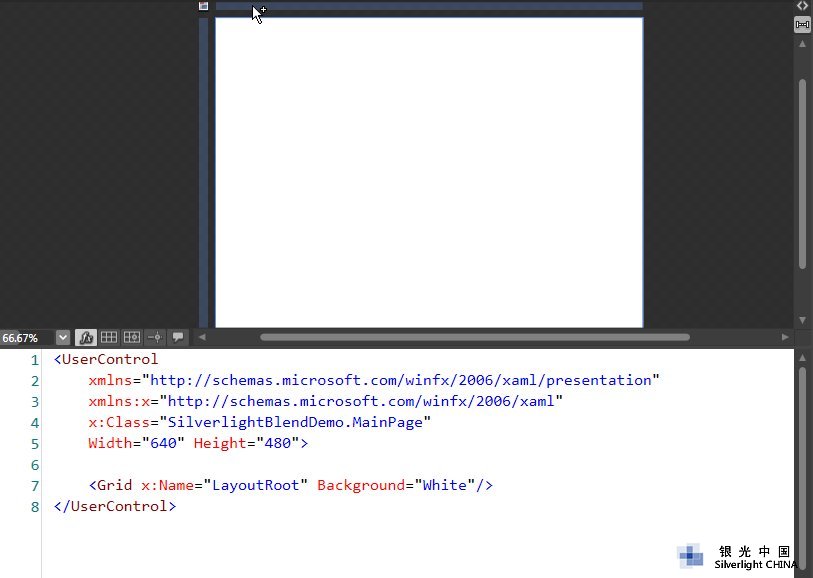Click the 66.67% zoom value field
Screen dimensions: 813x578
(x=27, y=338)
